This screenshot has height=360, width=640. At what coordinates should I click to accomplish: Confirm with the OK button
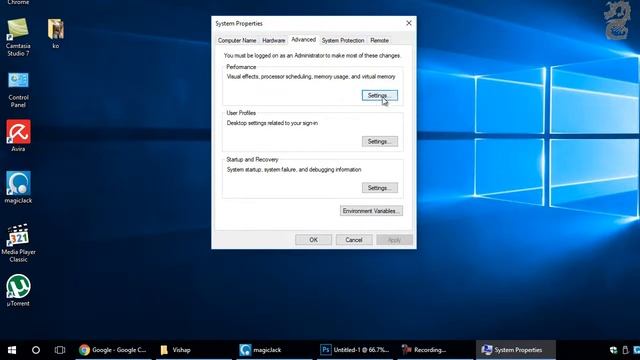click(313, 240)
